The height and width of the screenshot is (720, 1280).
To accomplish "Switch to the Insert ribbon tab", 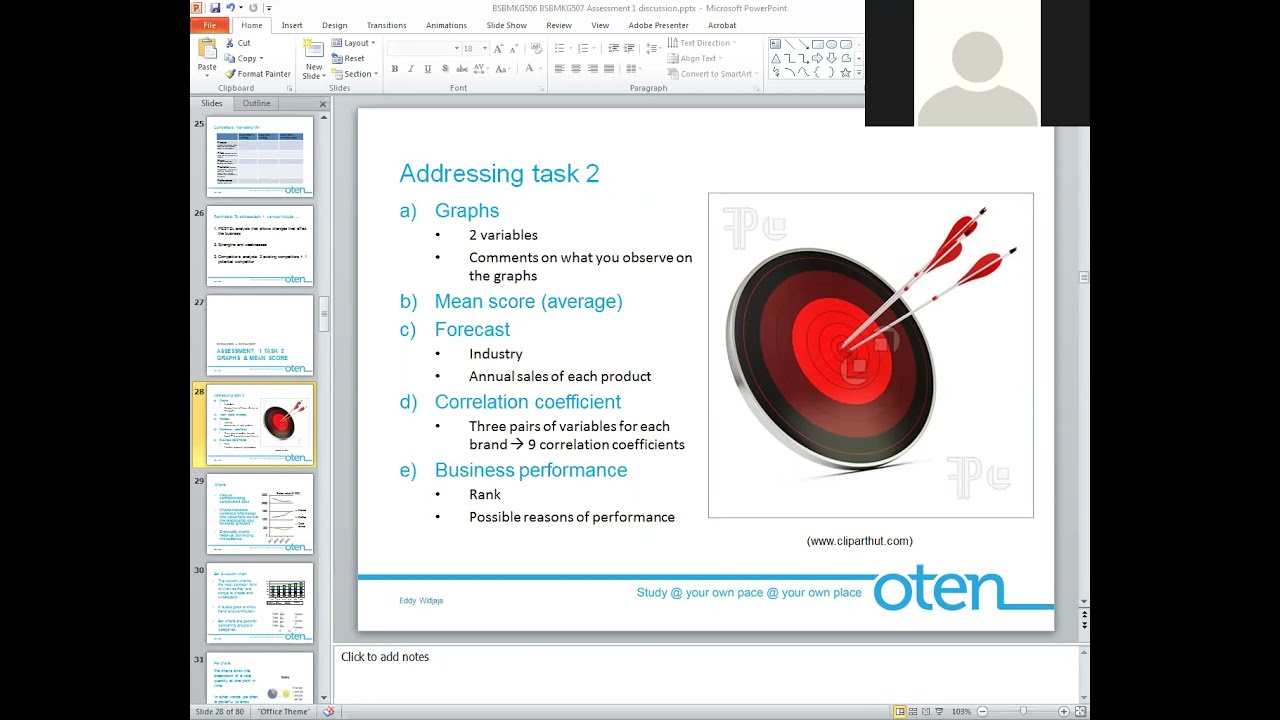I will tap(292, 25).
